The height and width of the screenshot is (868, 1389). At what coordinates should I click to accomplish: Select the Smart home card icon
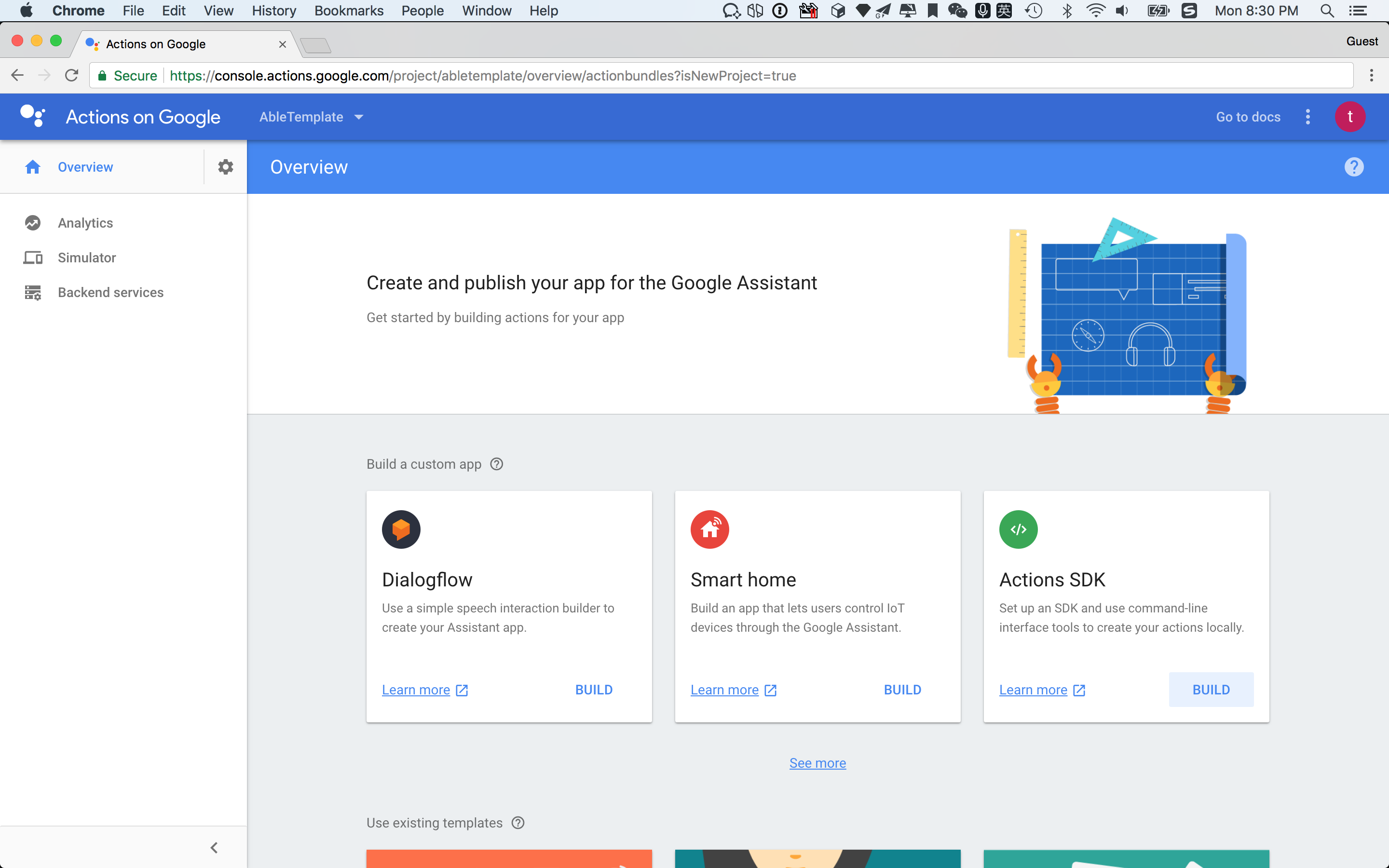[x=710, y=529]
